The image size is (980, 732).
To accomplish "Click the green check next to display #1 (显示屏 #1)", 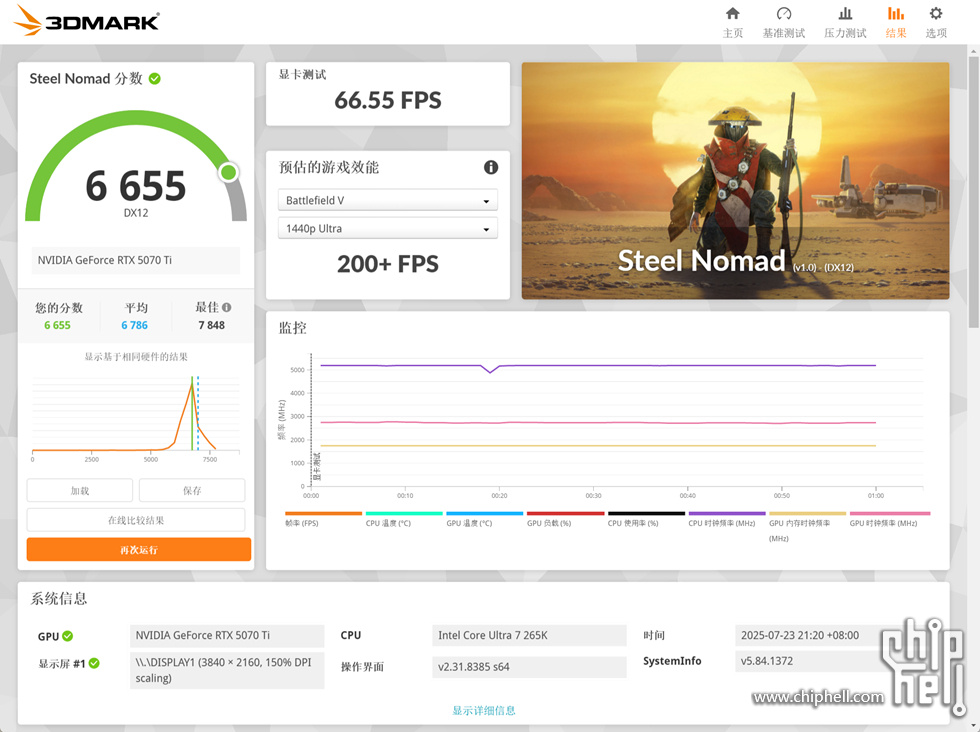I will [94, 663].
